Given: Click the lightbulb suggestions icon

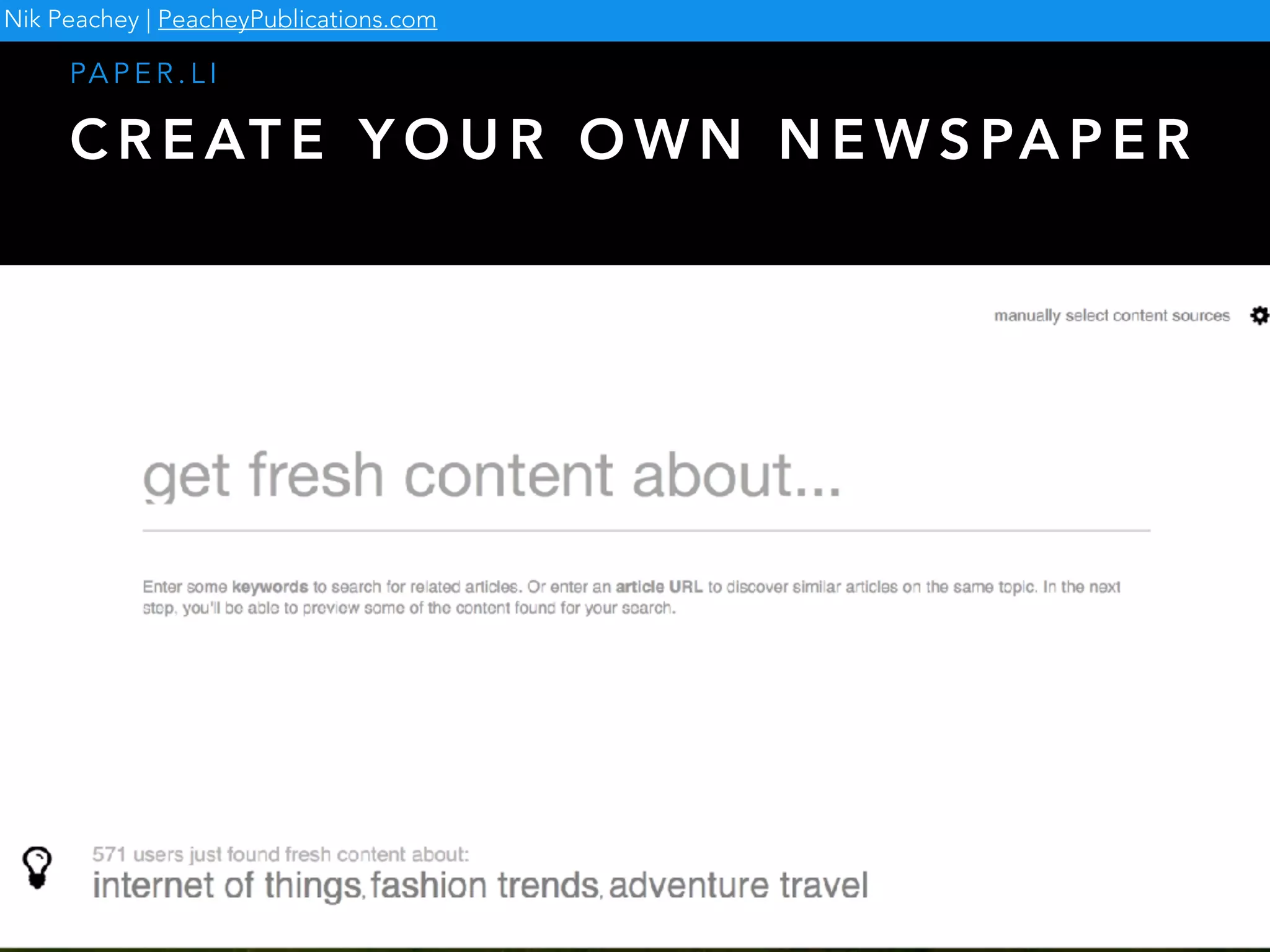Looking at the screenshot, I should tap(37, 868).
